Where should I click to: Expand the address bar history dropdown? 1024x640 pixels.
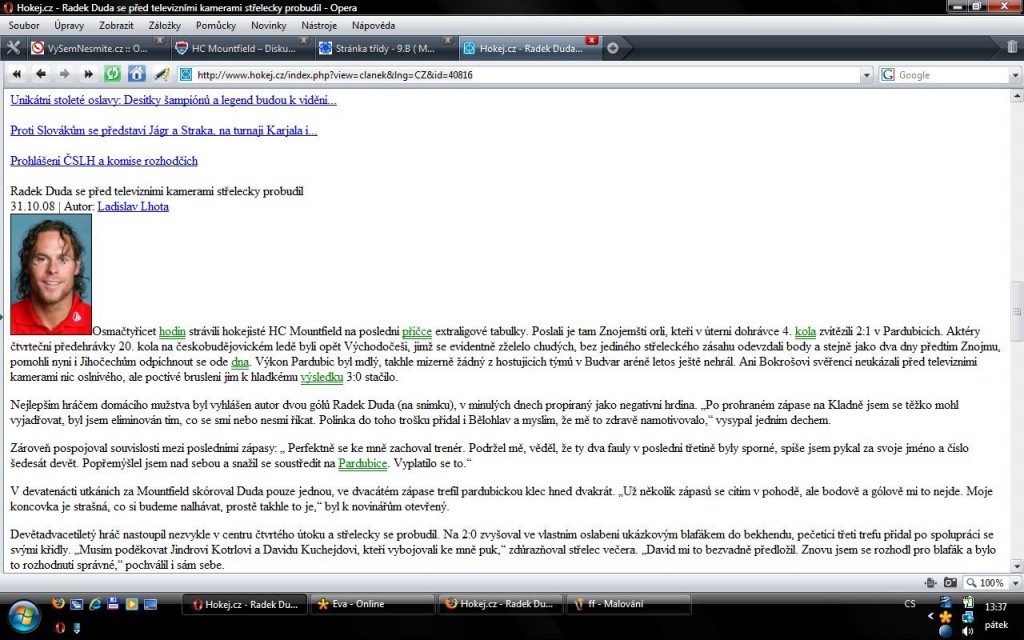click(x=866, y=75)
